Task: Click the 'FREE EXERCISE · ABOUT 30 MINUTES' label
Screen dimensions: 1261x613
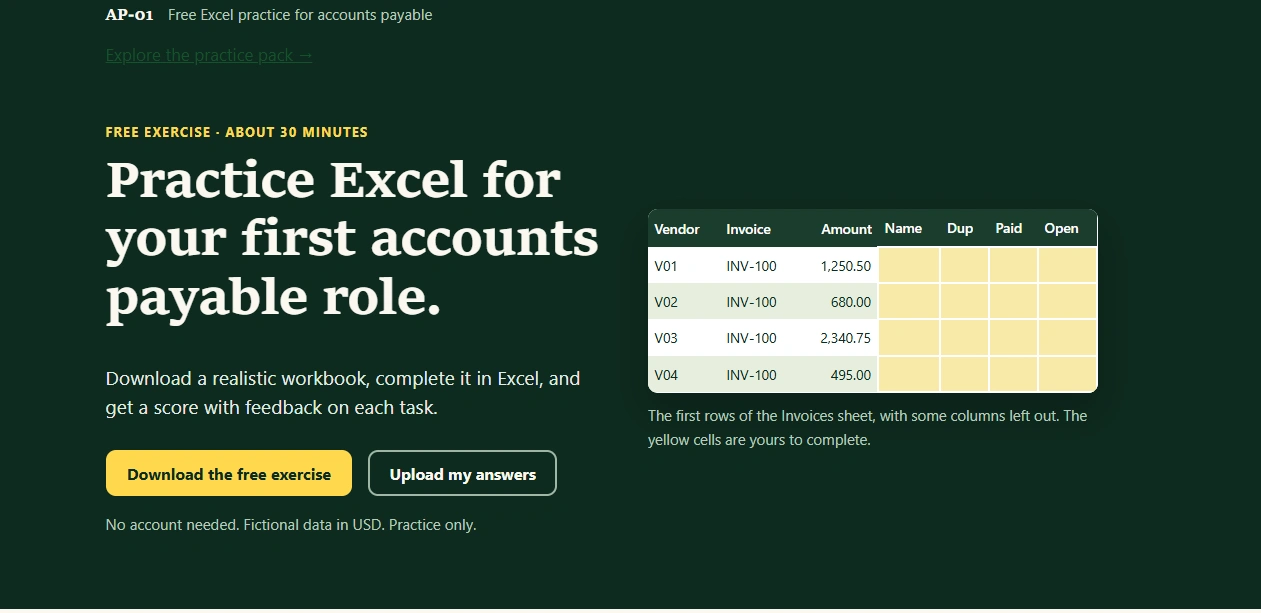Action: point(237,132)
